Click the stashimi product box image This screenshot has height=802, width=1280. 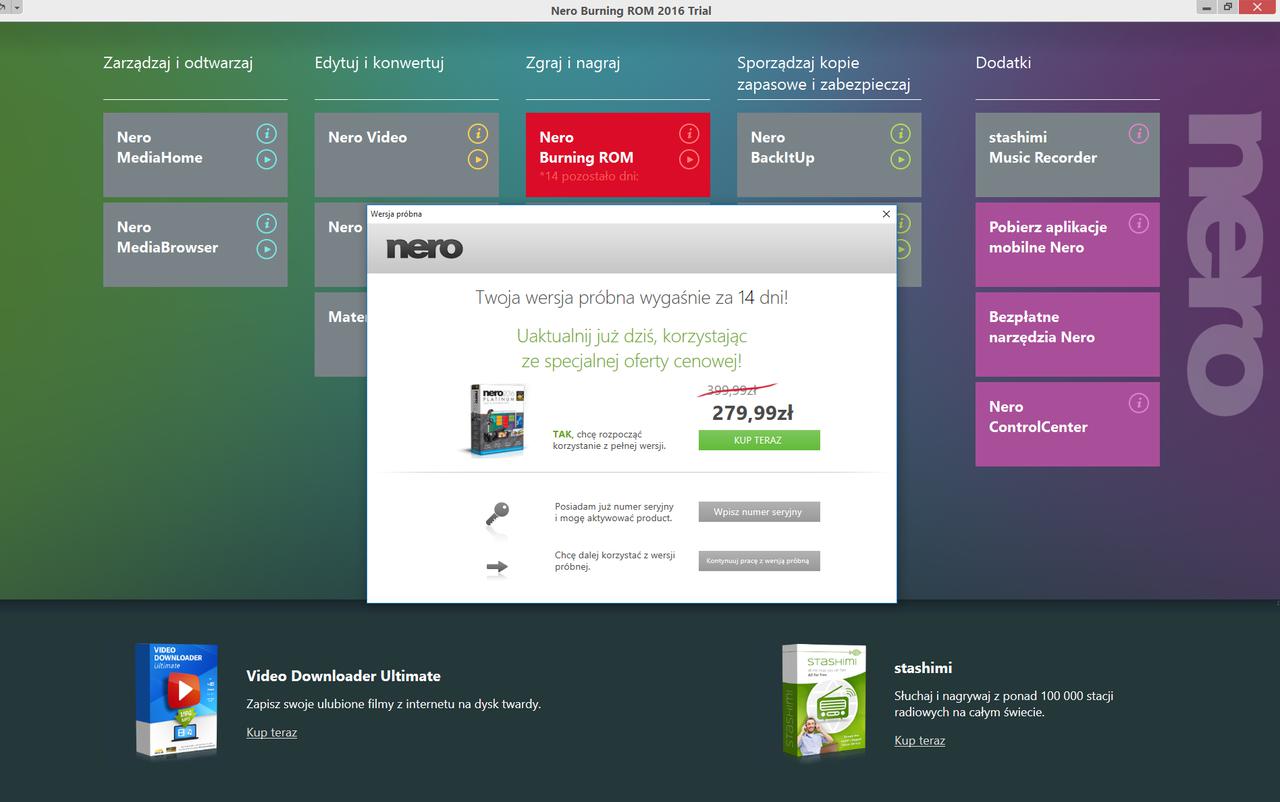coord(823,700)
